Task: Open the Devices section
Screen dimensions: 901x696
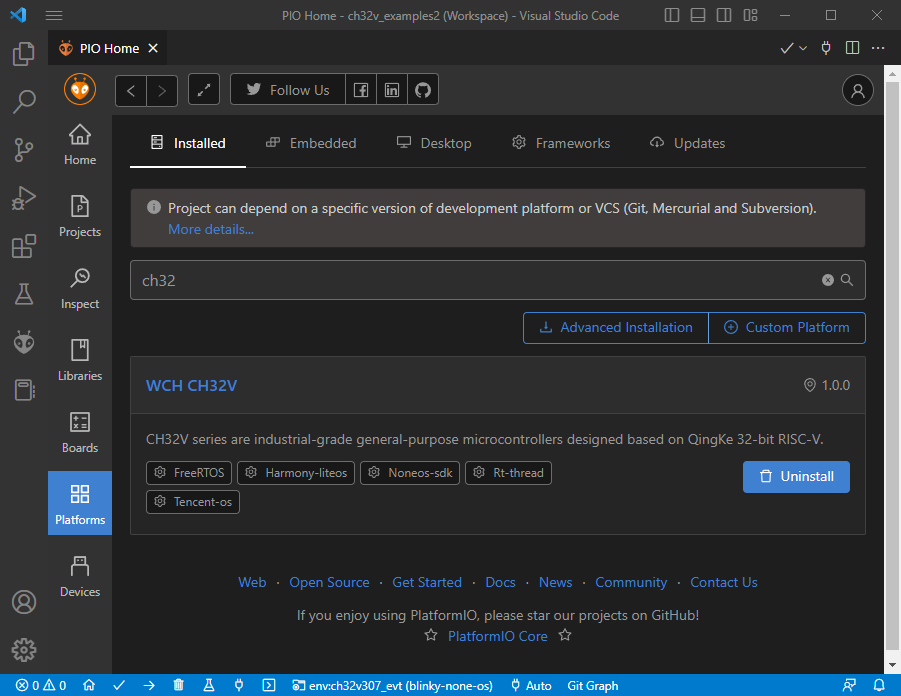Action: [80, 576]
